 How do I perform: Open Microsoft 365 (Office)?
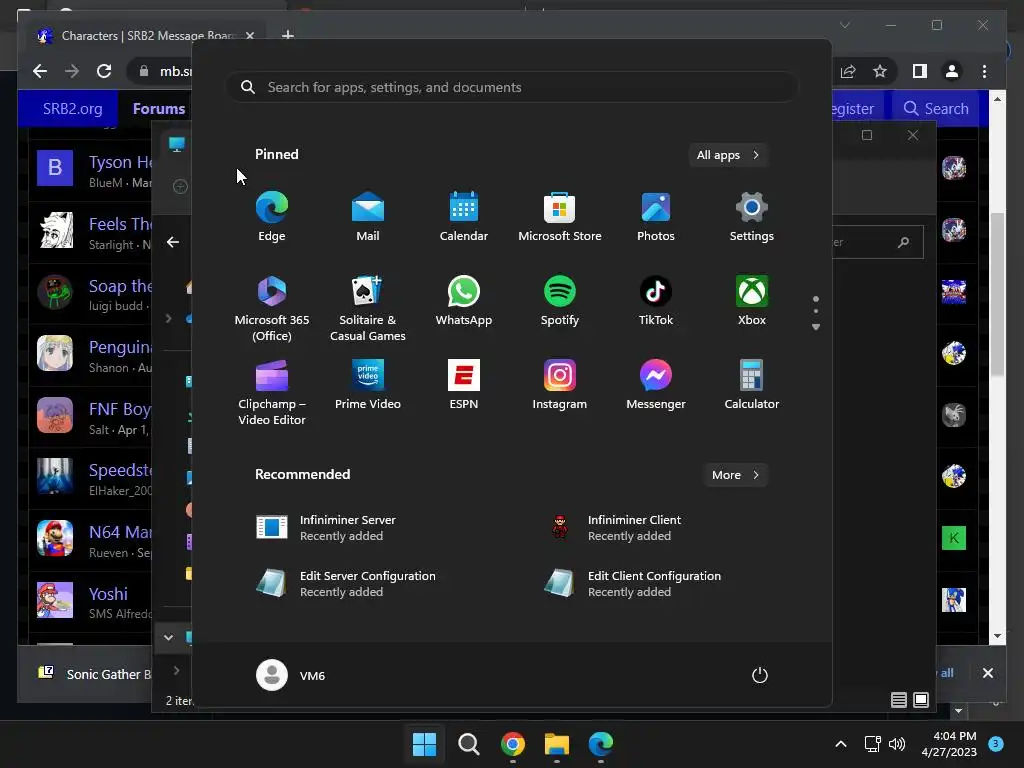[272, 308]
